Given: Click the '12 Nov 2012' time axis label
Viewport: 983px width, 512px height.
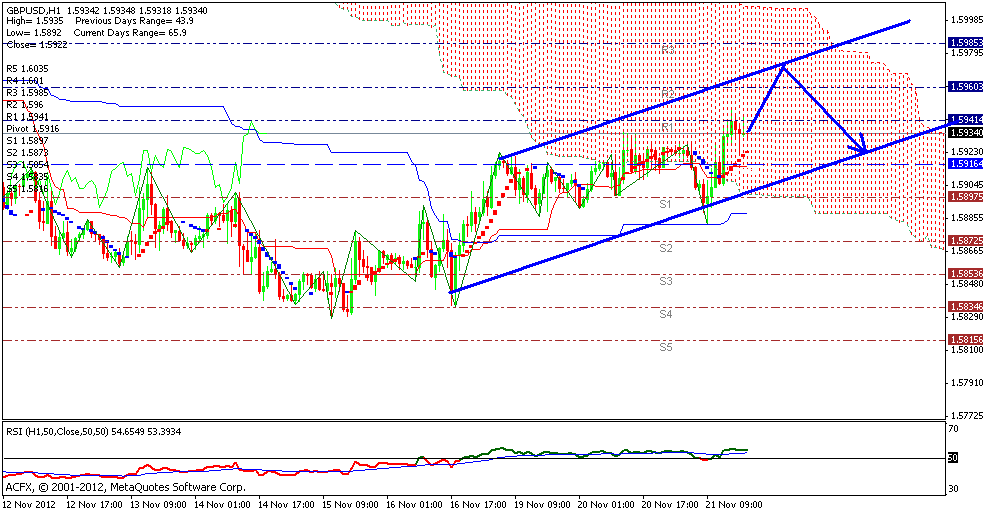Looking at the screenshot, I should tap(29, 504).
